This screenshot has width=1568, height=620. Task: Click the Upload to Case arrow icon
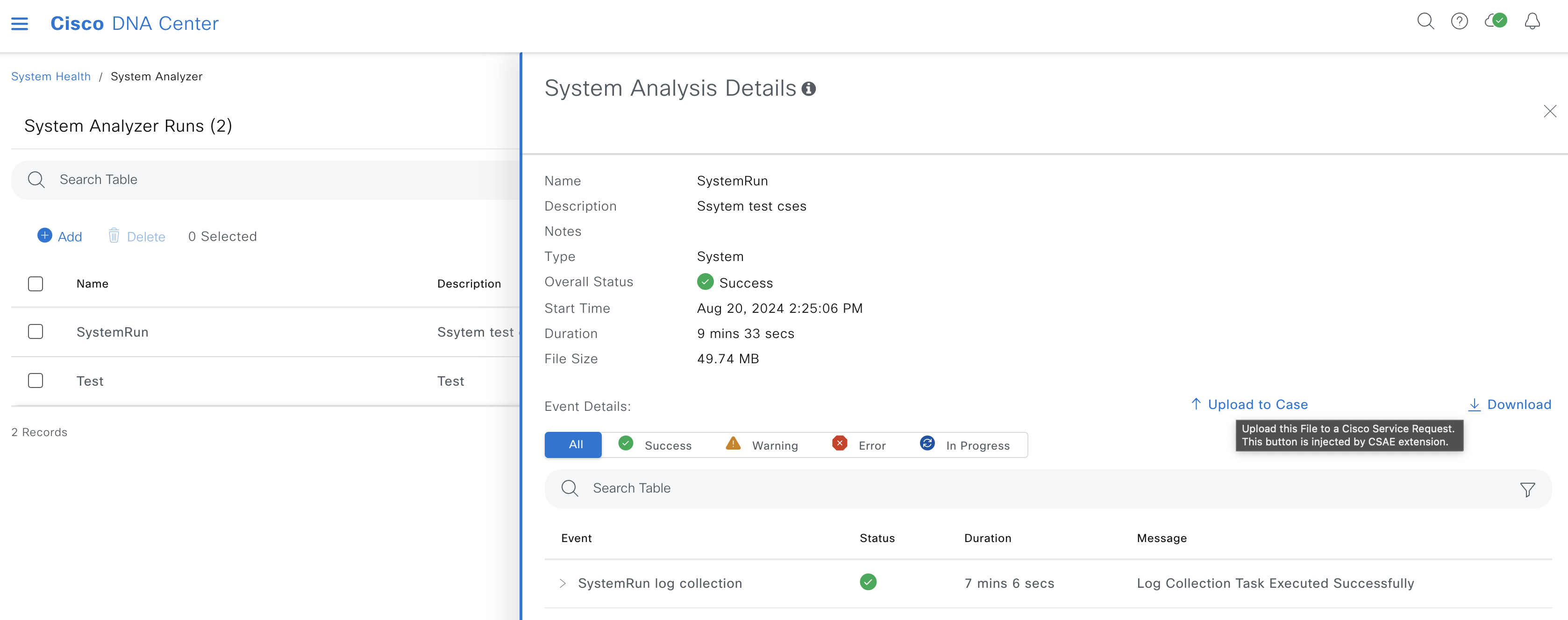pyautogui.click(x=1196, y=404)
